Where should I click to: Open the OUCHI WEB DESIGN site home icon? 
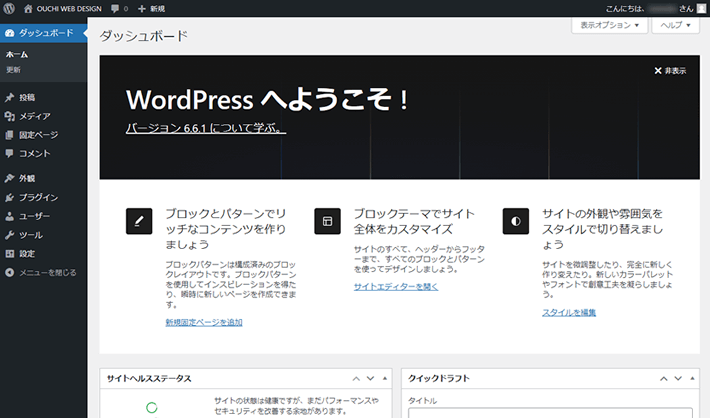click(x=28, y=9)
